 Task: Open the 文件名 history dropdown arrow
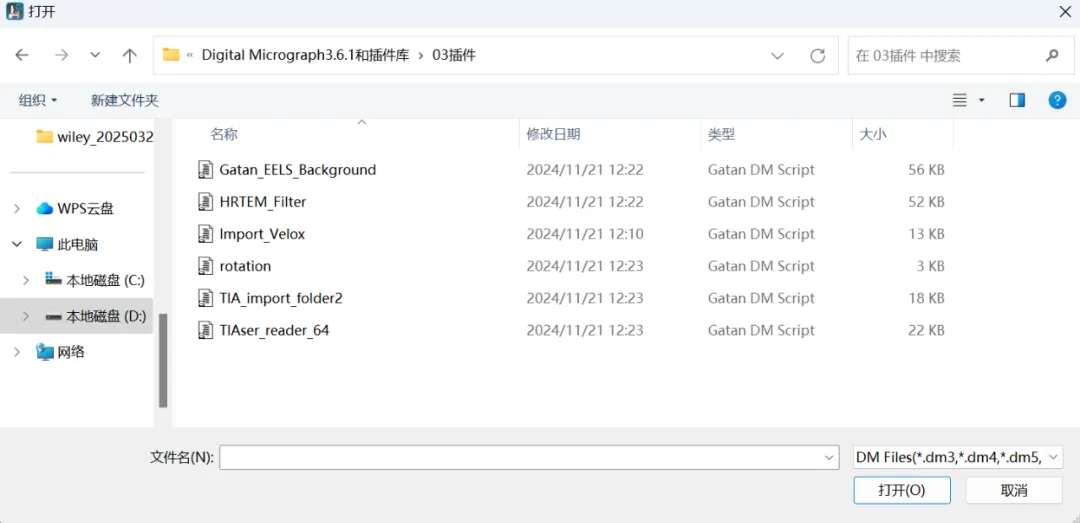tap(829, 458)
